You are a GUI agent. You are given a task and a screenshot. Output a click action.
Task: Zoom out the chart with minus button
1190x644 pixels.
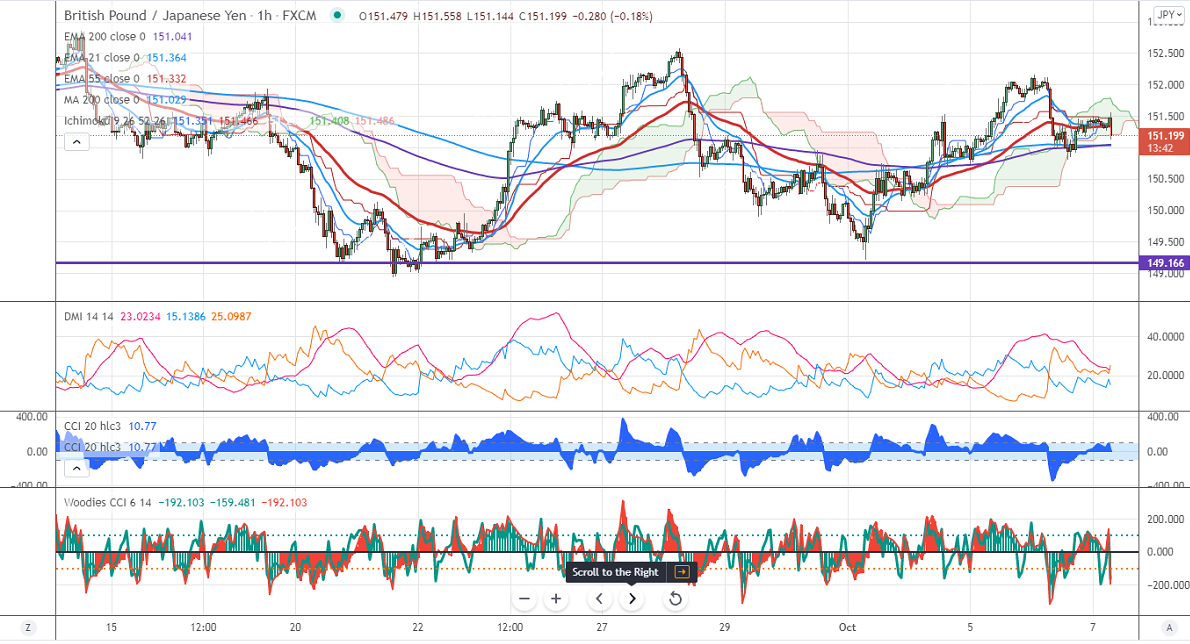[524, 598]
